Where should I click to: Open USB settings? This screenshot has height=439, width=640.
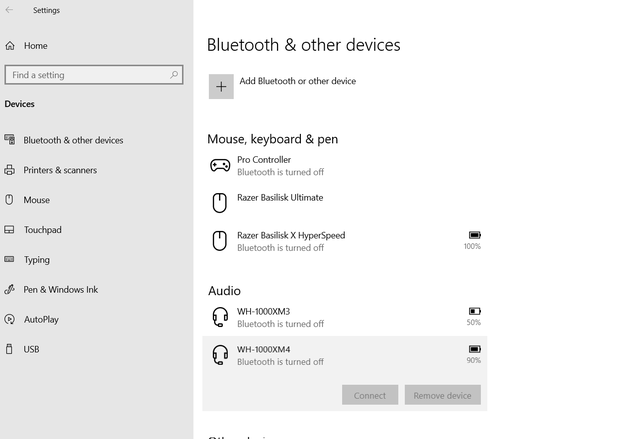[x=31, y=349]
